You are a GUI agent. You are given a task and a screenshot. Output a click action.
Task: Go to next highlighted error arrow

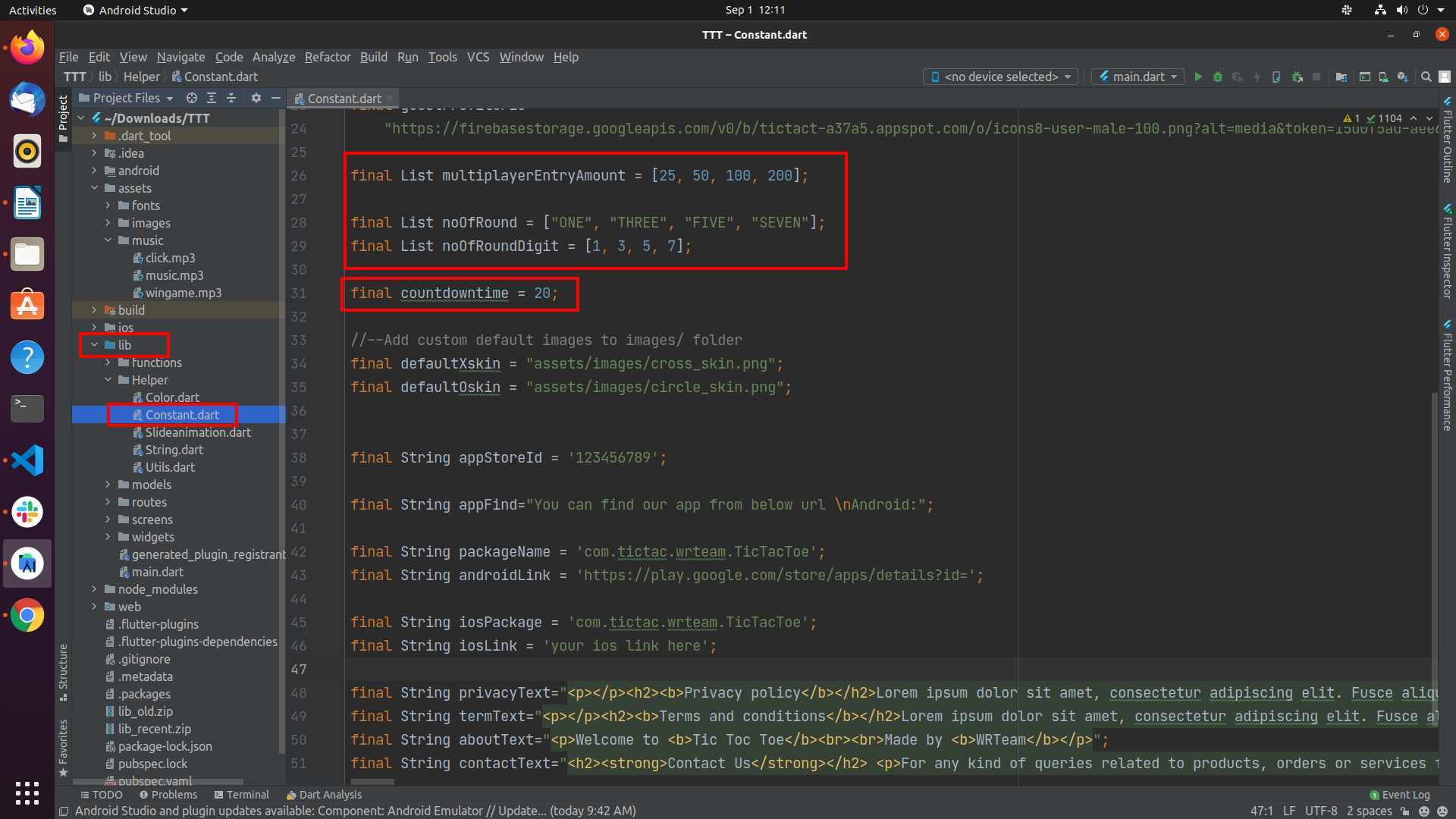pos(1429,118)
